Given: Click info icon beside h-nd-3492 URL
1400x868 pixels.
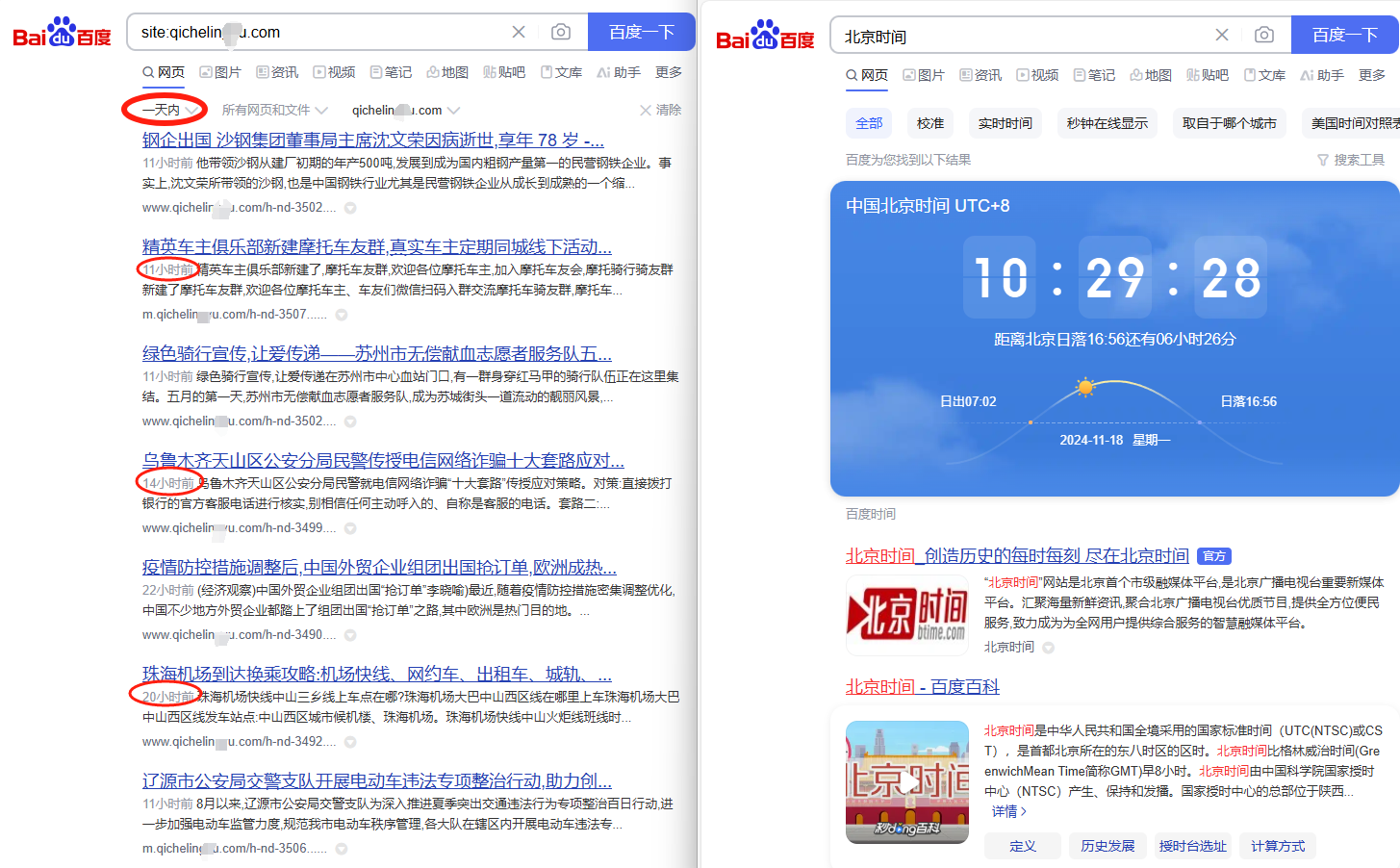Looking at the screenshot, I should (x=350, y=742).
